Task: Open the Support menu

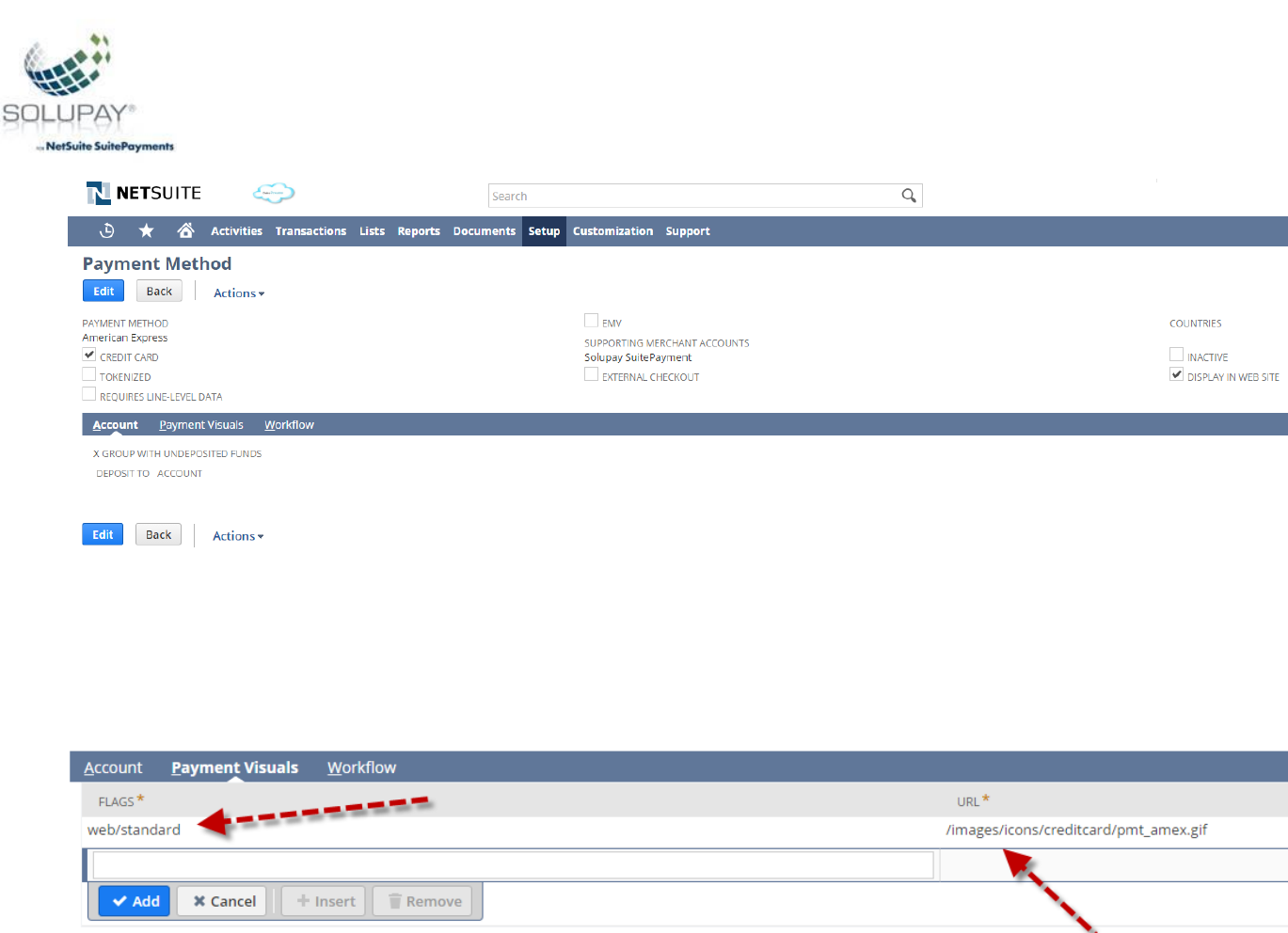Action: (x=688, y=231)
